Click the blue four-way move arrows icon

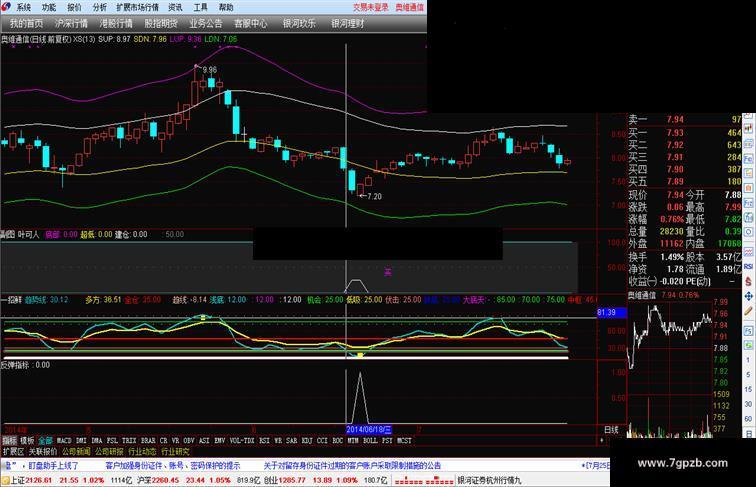(748, 296)
